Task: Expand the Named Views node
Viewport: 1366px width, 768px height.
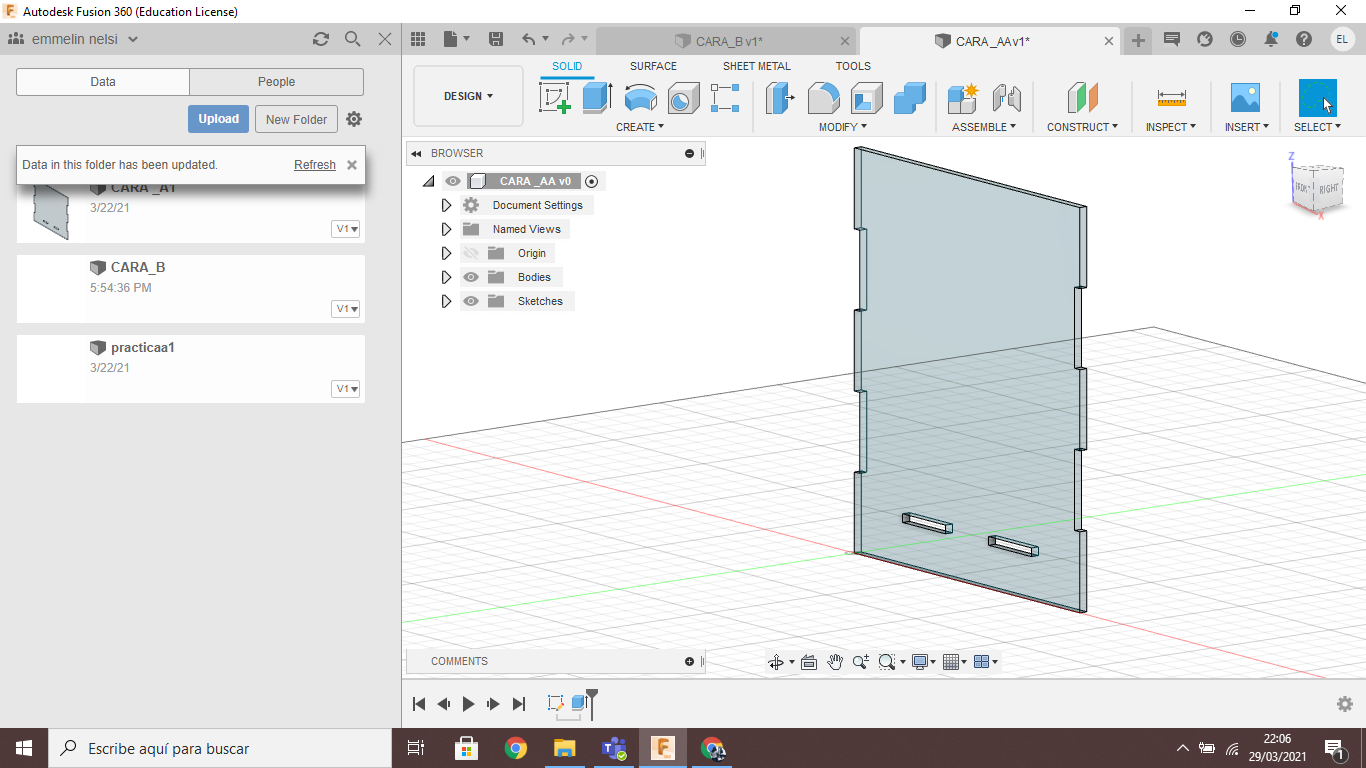Action: click(x=447, y=229)
